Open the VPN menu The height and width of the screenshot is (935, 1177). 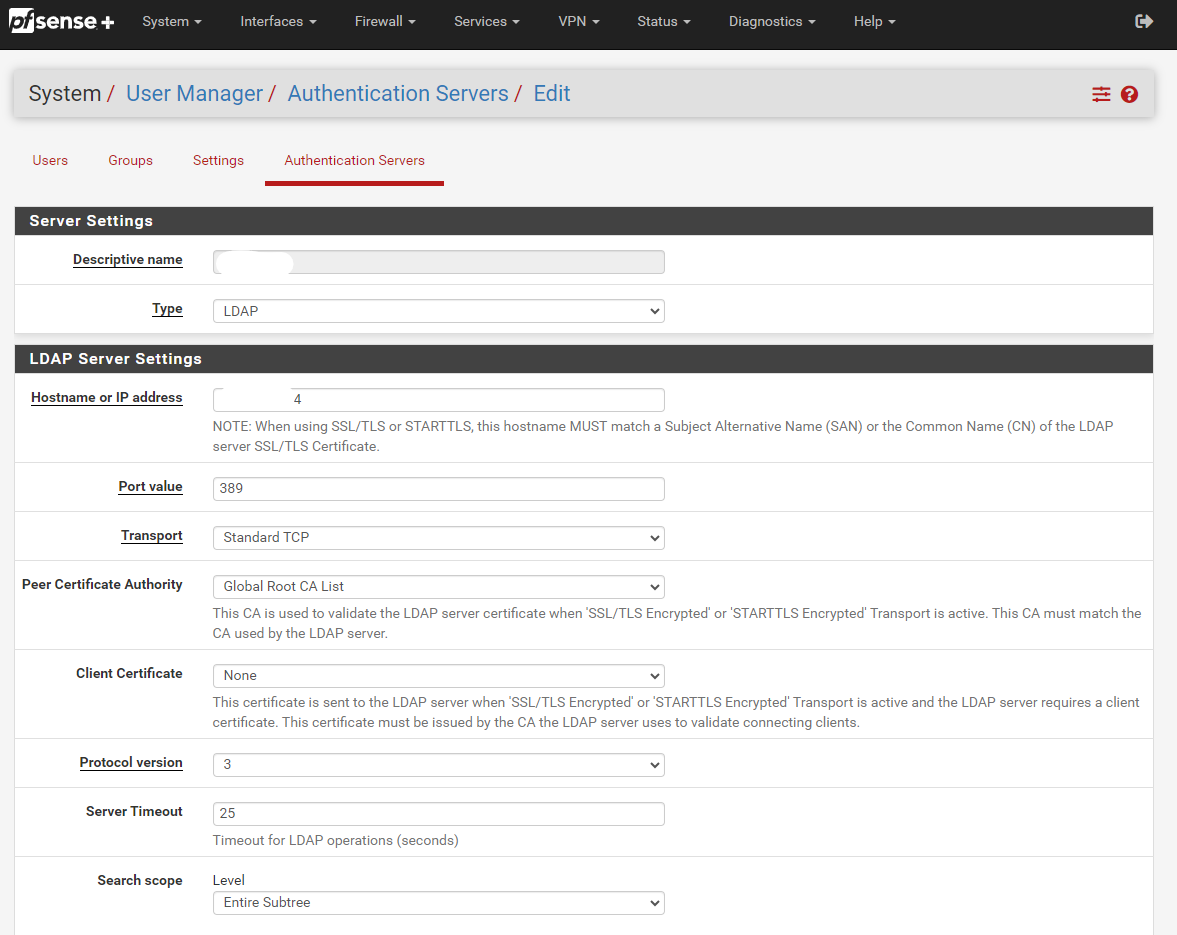tap(579, 21)
